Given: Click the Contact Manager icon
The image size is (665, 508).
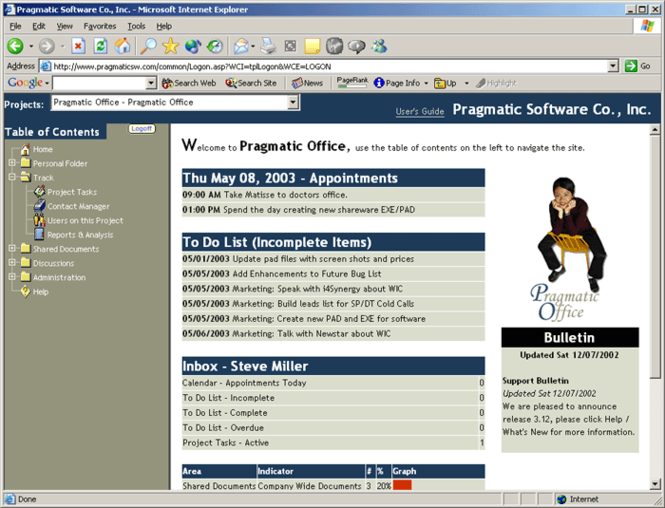Looking at the screenshot, I should pos(39,206).
